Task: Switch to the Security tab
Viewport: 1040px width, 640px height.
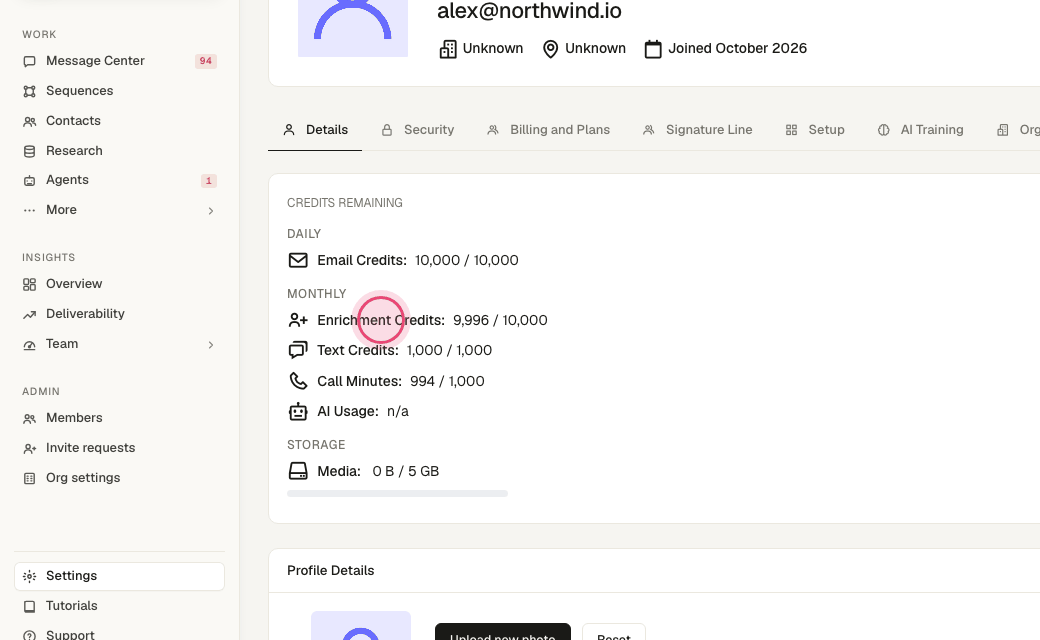Action: tap(417, 130)
